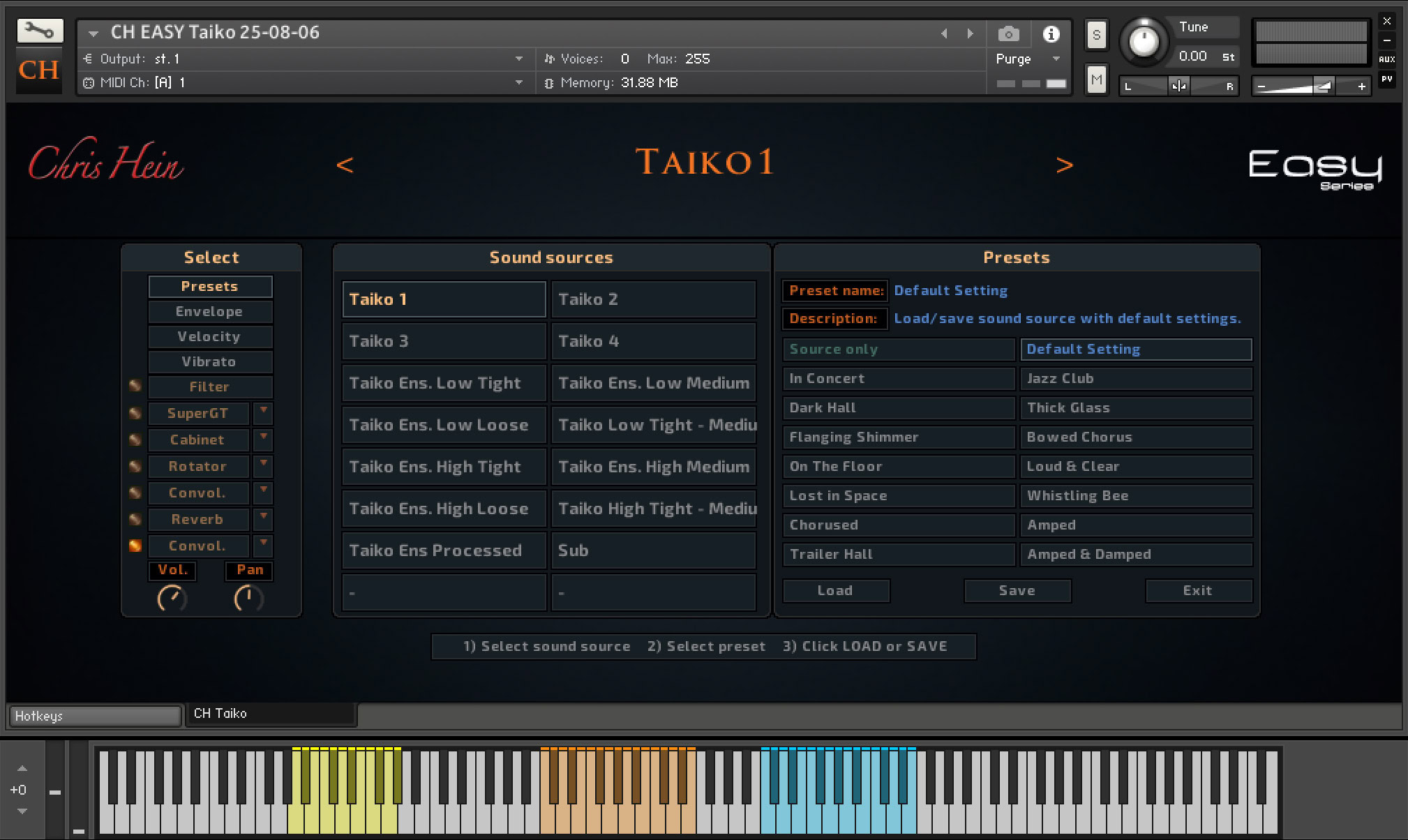Adjust the header output volume slider
1408x840 pixels.
tap(1312, 87)
